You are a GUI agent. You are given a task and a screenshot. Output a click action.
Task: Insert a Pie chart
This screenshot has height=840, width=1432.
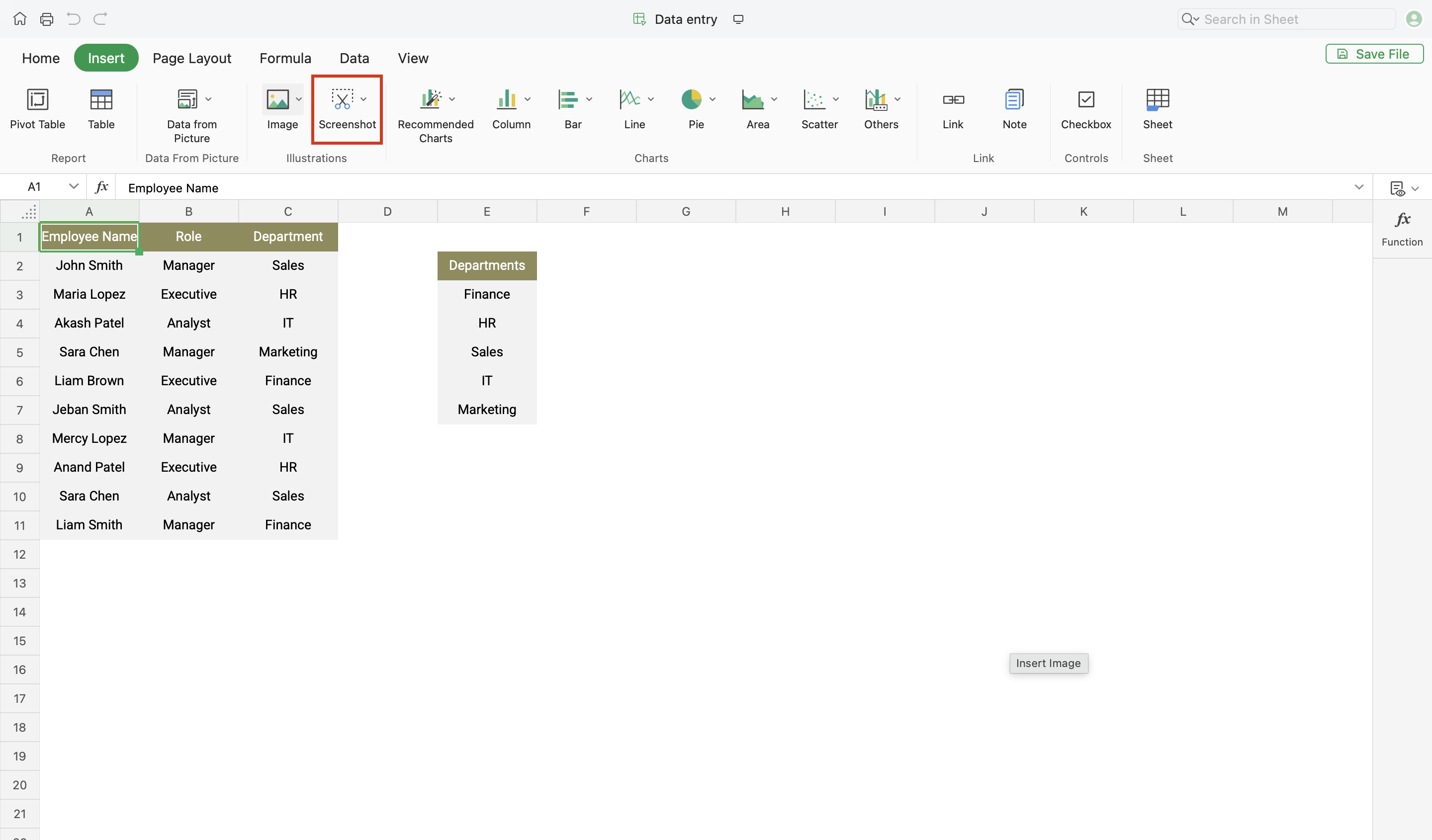(691, 100)
